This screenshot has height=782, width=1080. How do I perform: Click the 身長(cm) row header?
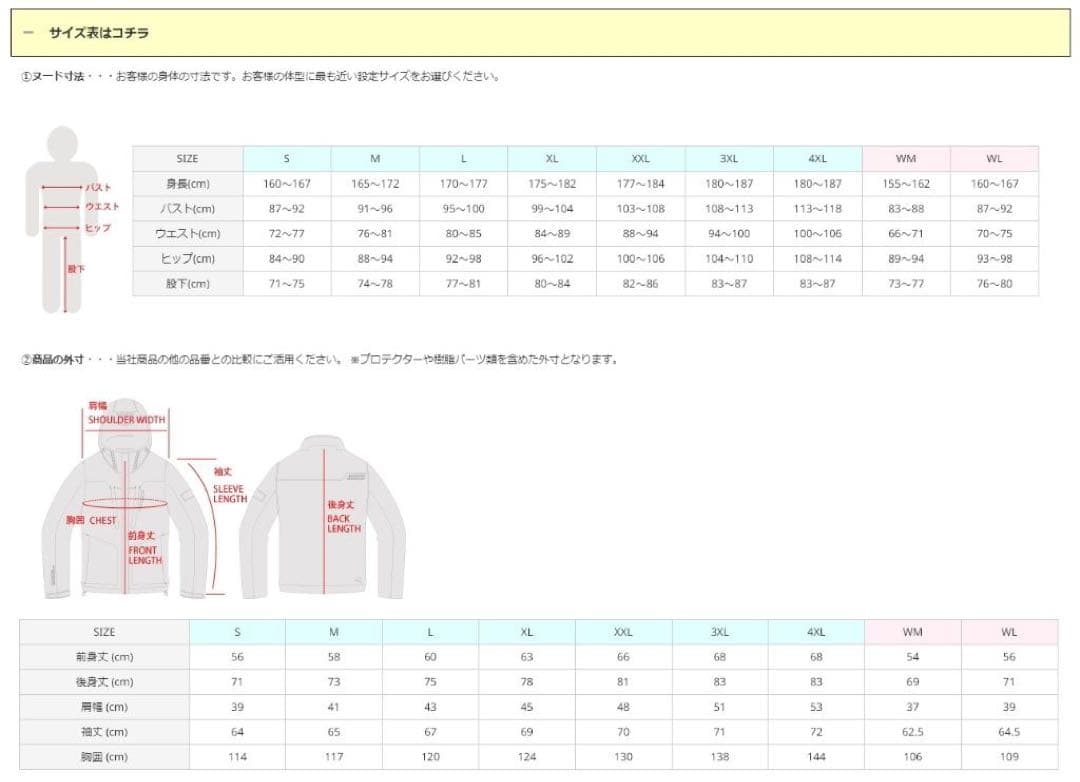(187, 184)
